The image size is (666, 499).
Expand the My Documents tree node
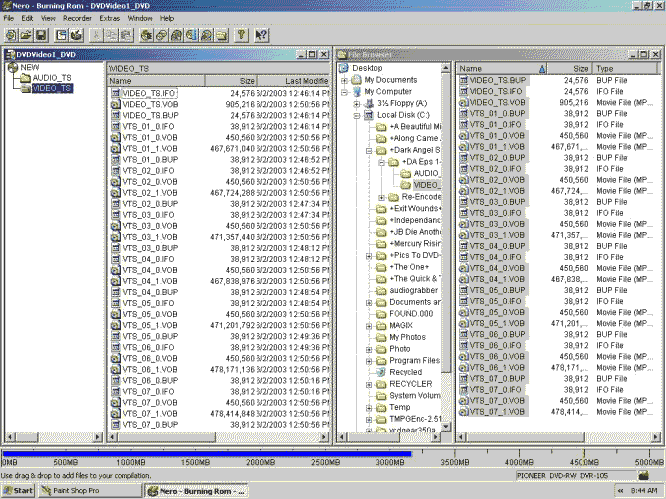(344, 80)
